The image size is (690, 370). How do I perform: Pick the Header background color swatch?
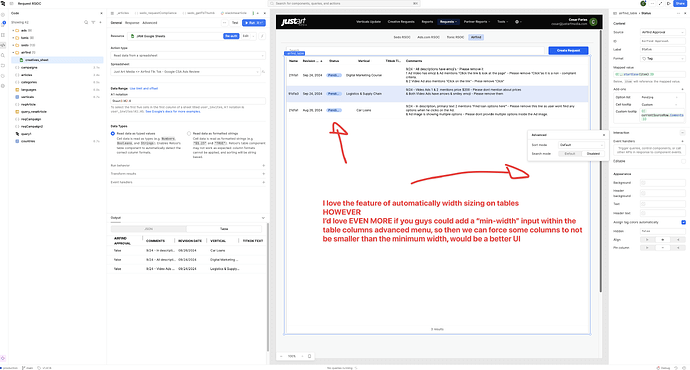point(643,193)
